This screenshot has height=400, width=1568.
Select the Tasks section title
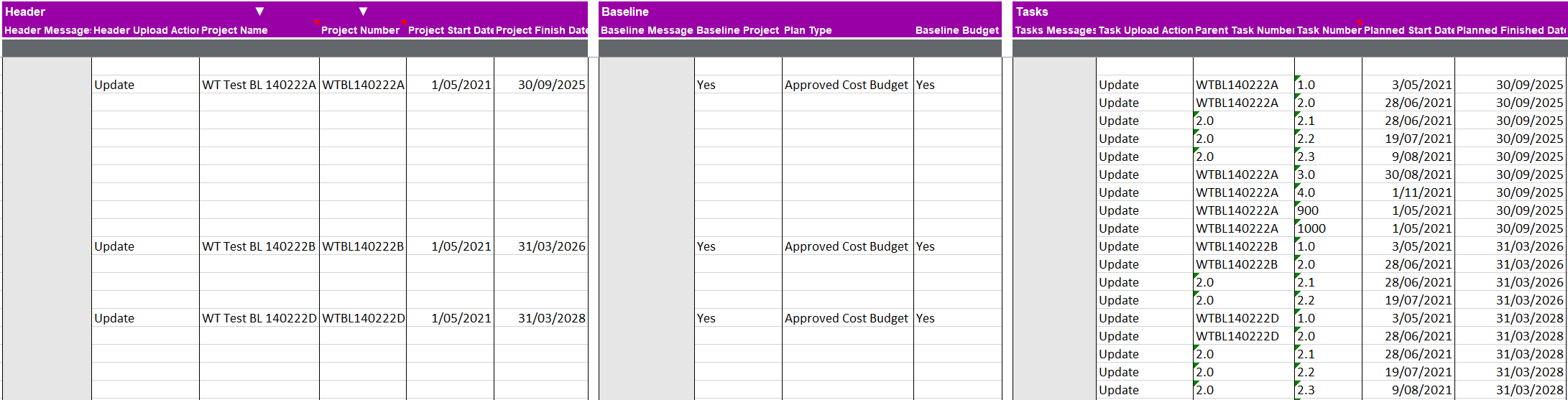click(x=1032, y=11)
